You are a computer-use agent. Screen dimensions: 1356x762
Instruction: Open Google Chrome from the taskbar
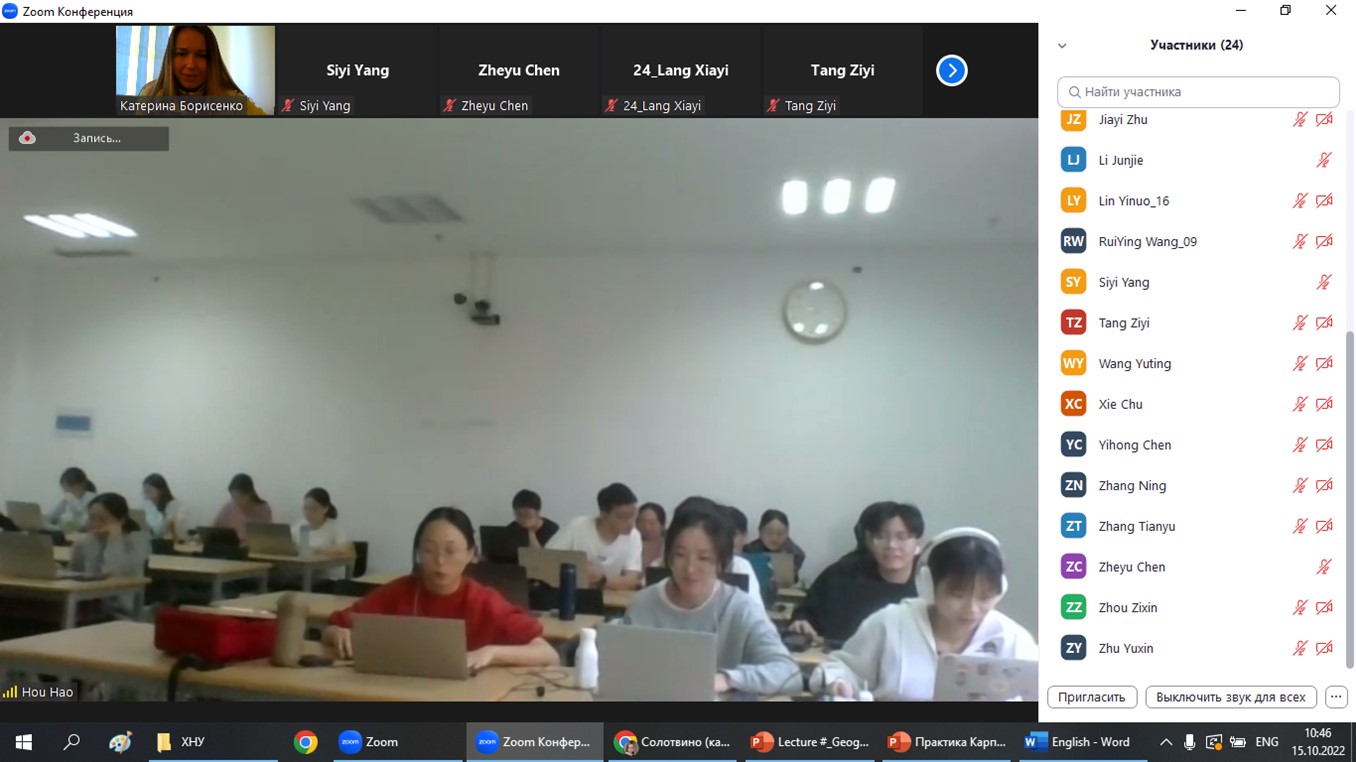pos(306,742)
